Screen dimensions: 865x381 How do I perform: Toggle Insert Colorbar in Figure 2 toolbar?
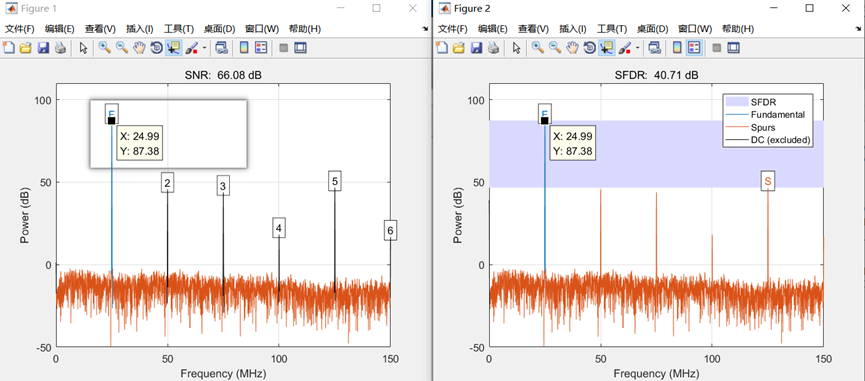pos(677,48)
